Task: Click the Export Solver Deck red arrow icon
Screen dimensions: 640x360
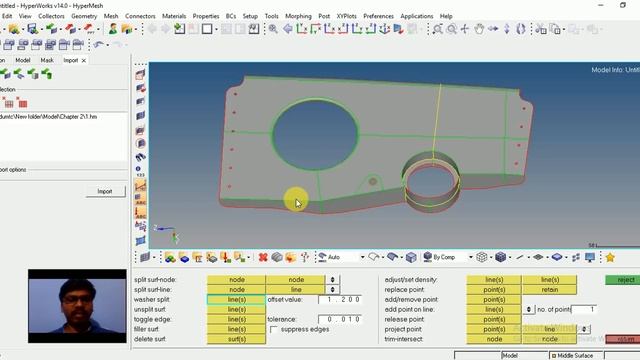Action: pyautogui.click(x=70, y=29)
